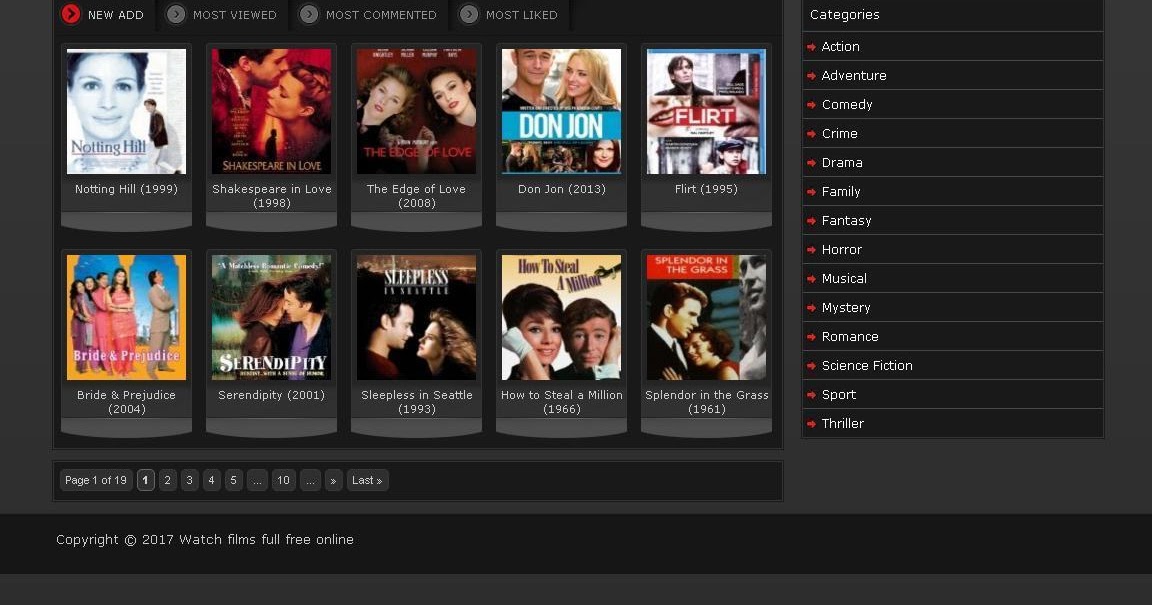The width and height of the screenshot is (1152, 605).
Task: Click the red arrow bullet next to Action
Action: (x=811, y=47)
